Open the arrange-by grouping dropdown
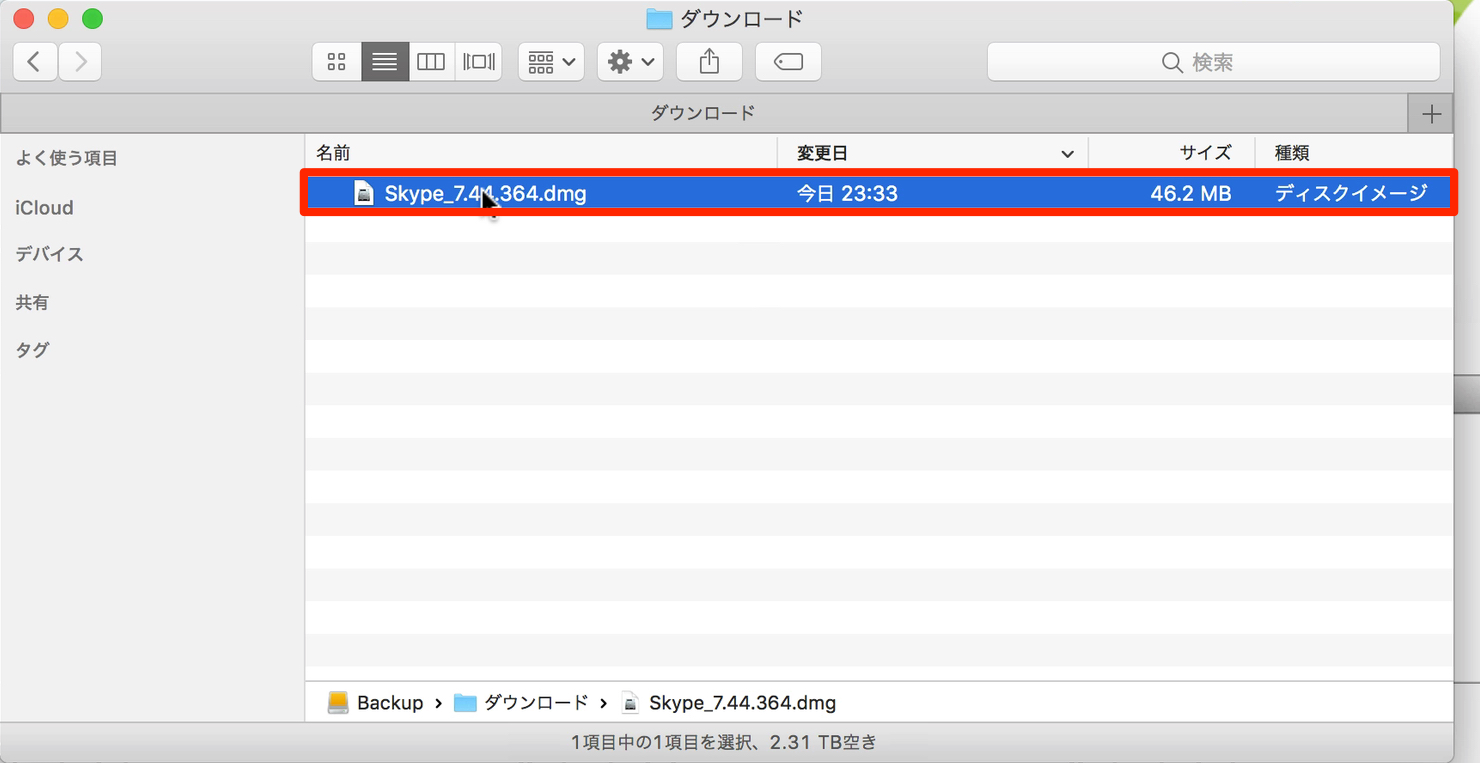Screen dimensions: 1480x763 click(551, 62)
